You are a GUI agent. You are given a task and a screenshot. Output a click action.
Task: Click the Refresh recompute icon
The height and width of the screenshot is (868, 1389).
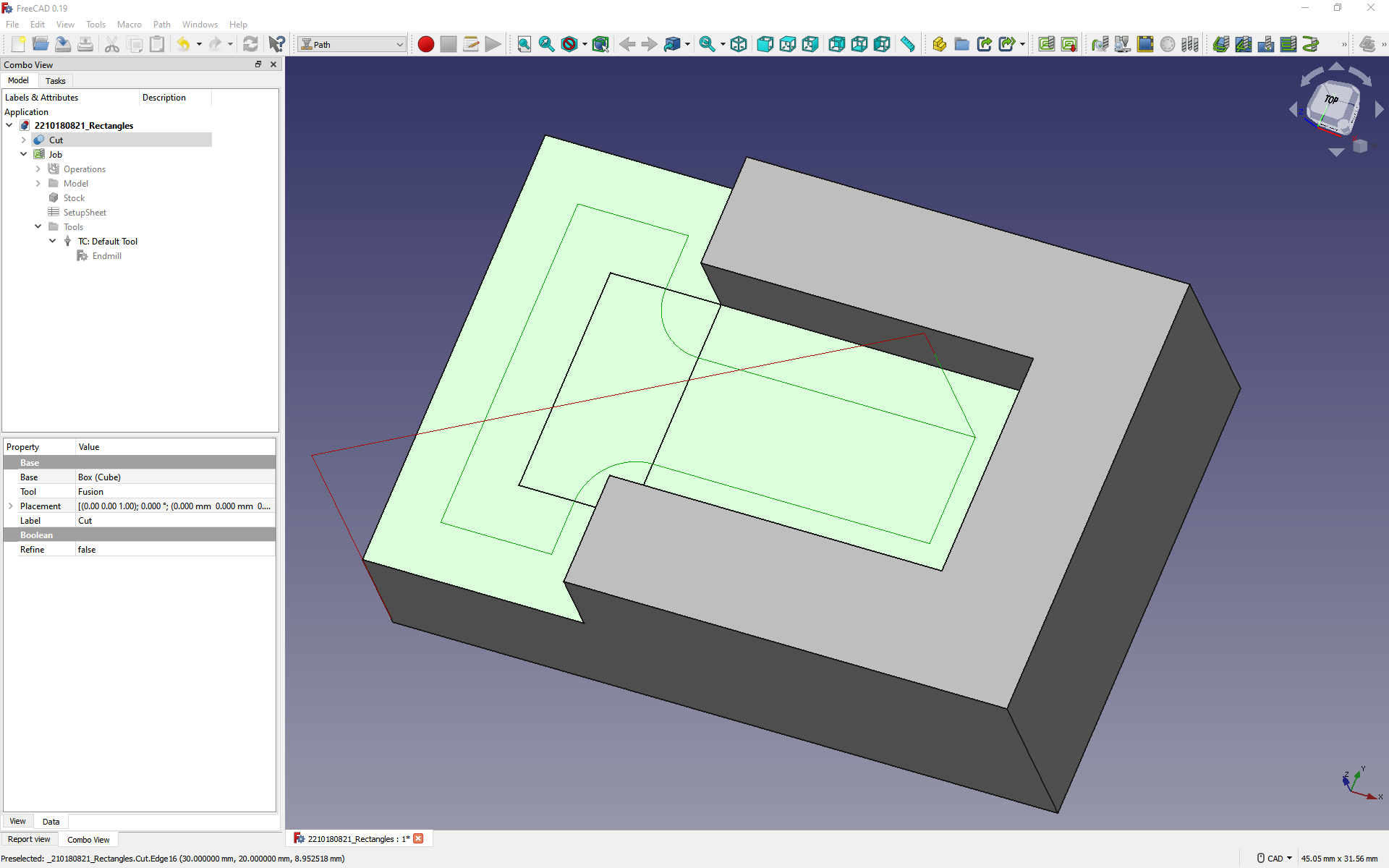[250, 44]
